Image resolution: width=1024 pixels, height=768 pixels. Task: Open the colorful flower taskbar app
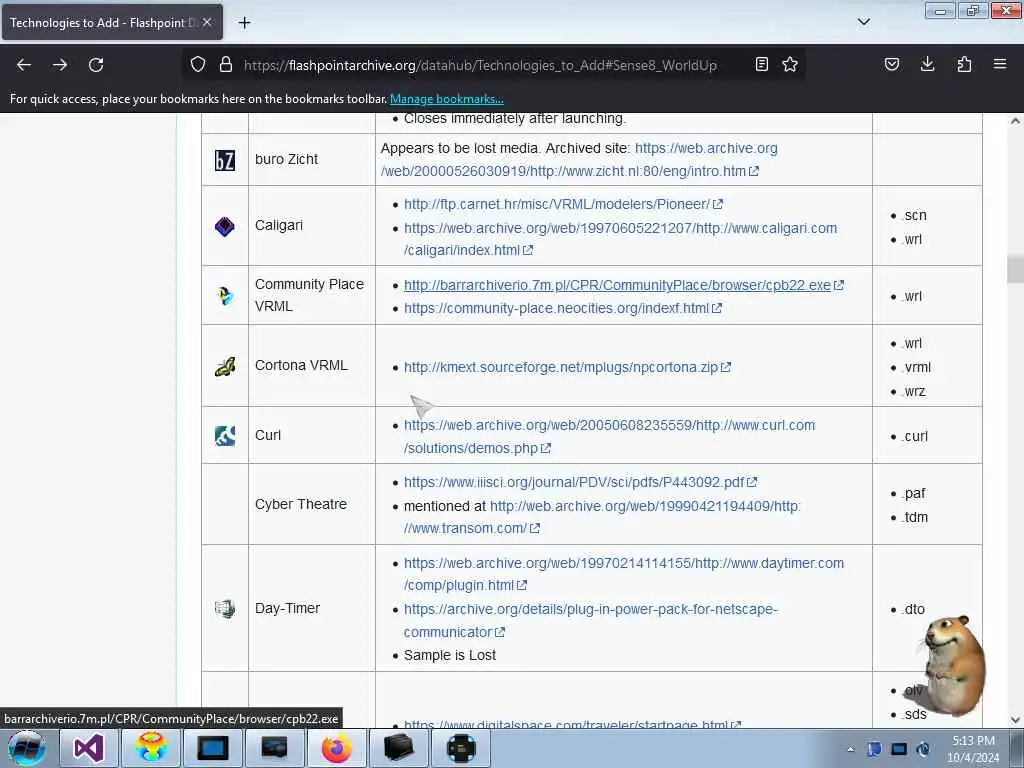click(151, 748)
